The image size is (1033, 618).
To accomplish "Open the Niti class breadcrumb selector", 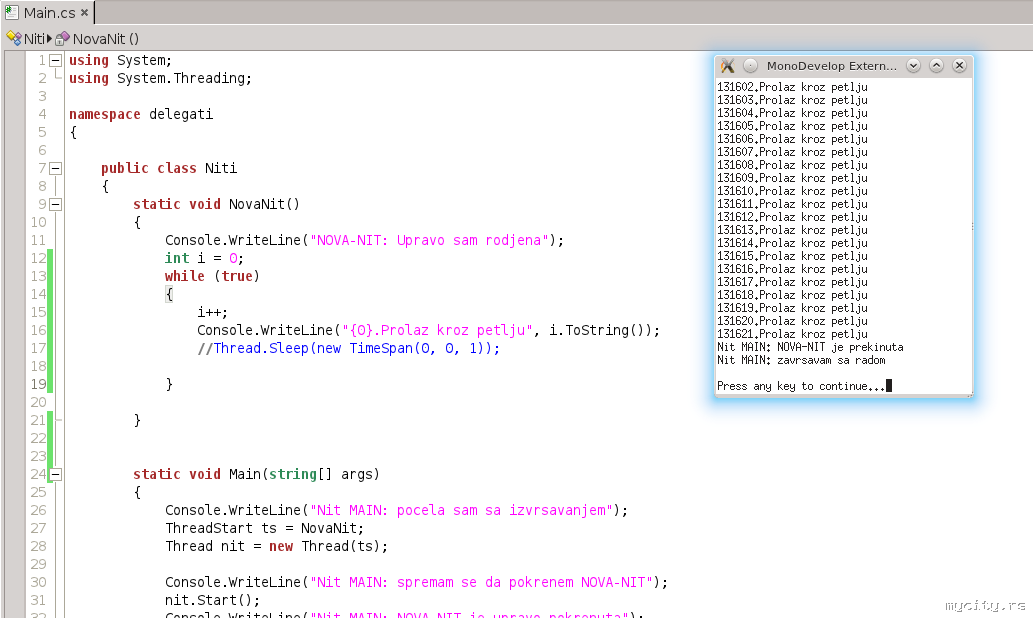I will (x=34, y=38).
